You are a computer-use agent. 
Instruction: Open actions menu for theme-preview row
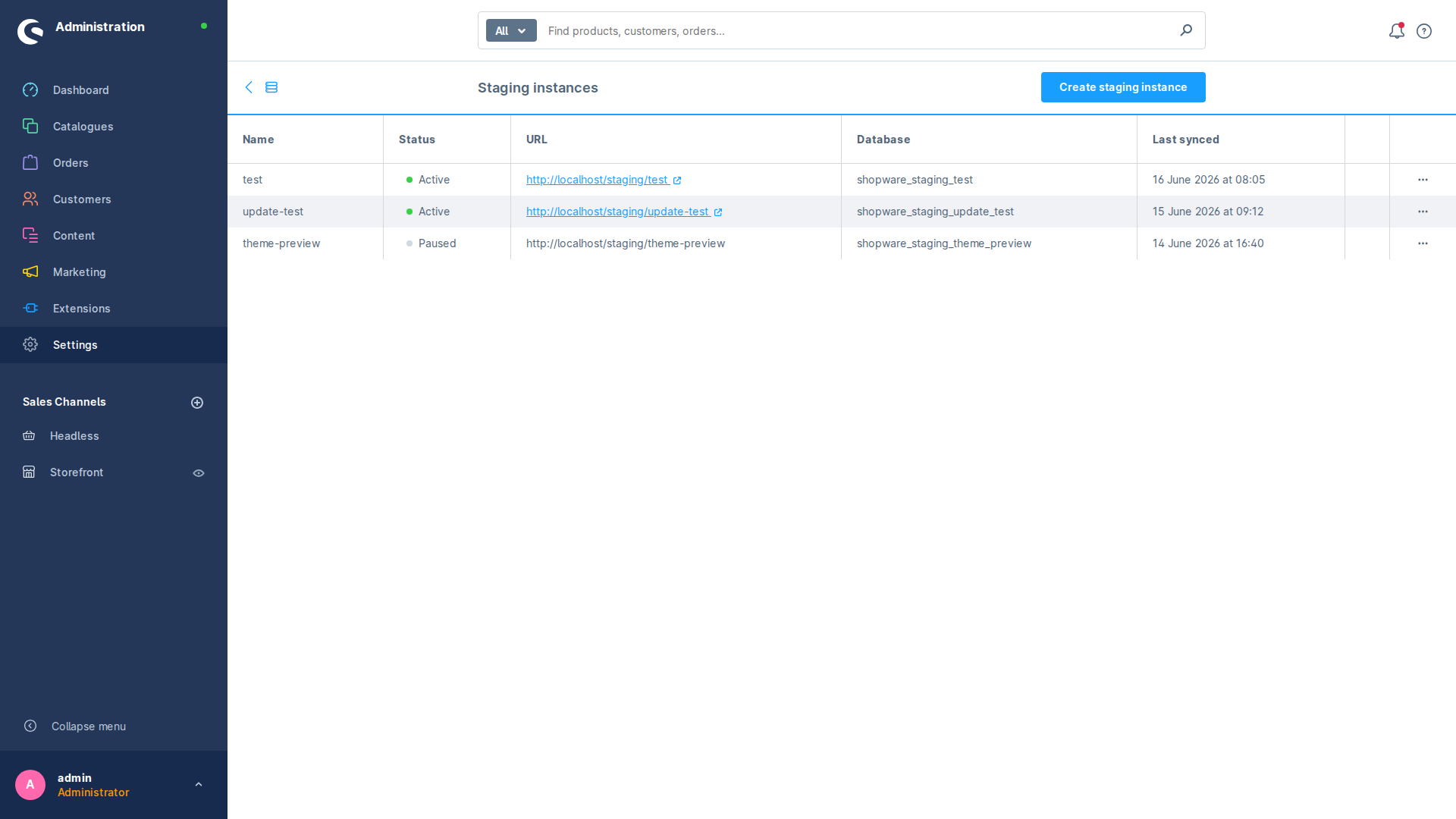tap(1423, 243)
